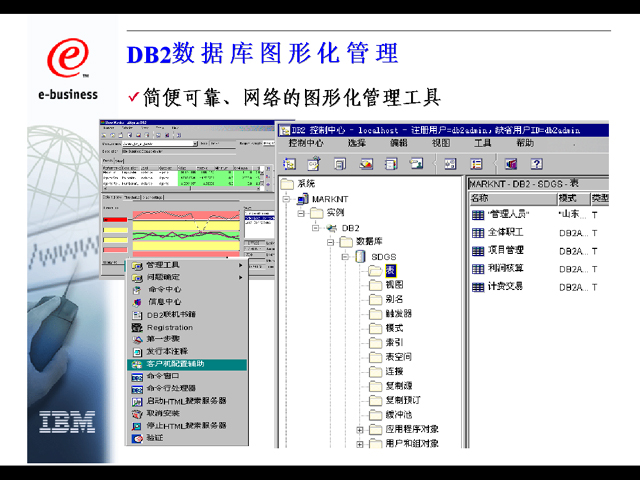The image size is (640, 480).
Task: Select the 计费交易 table row
Action: (539, 287)
